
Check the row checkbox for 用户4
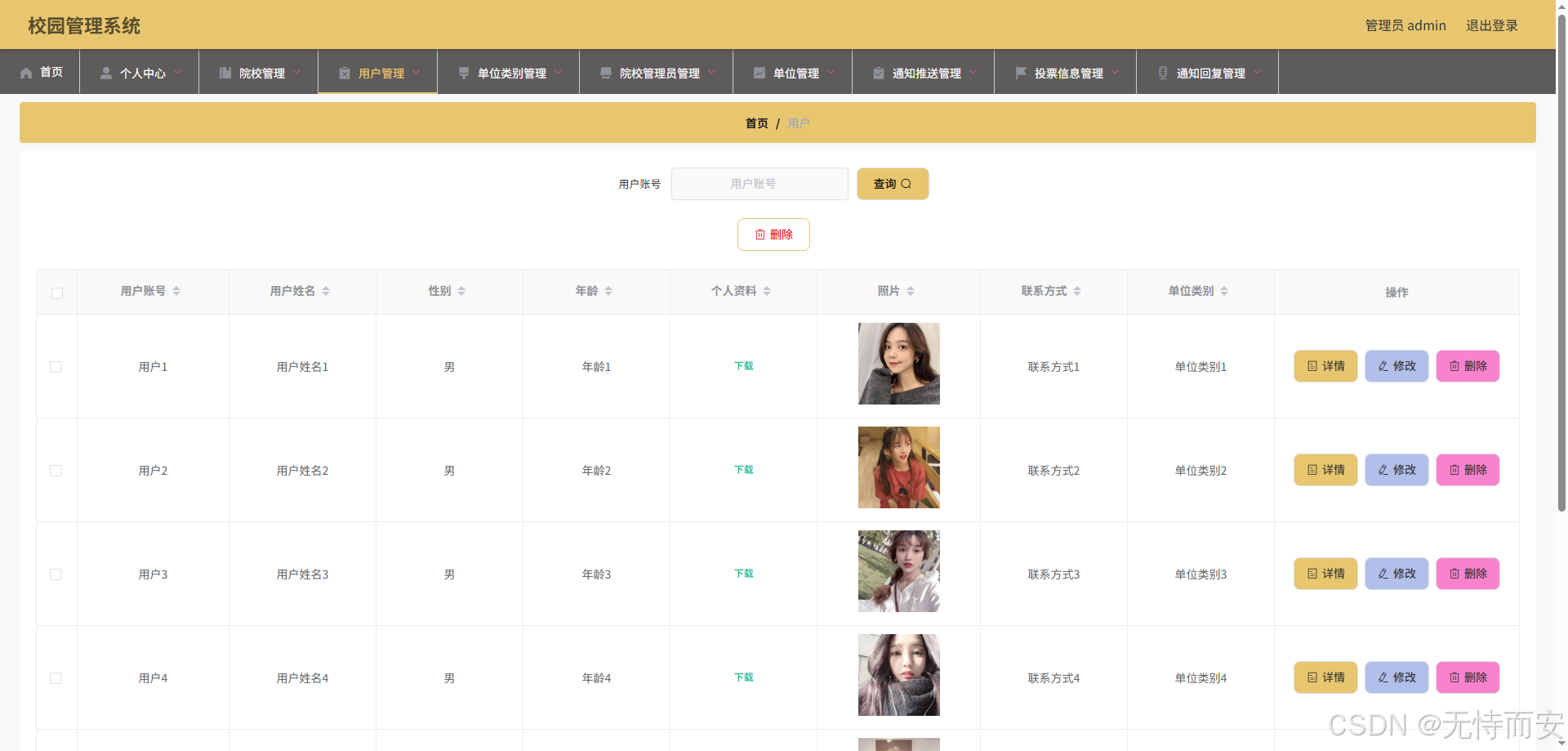coord(56,678)
